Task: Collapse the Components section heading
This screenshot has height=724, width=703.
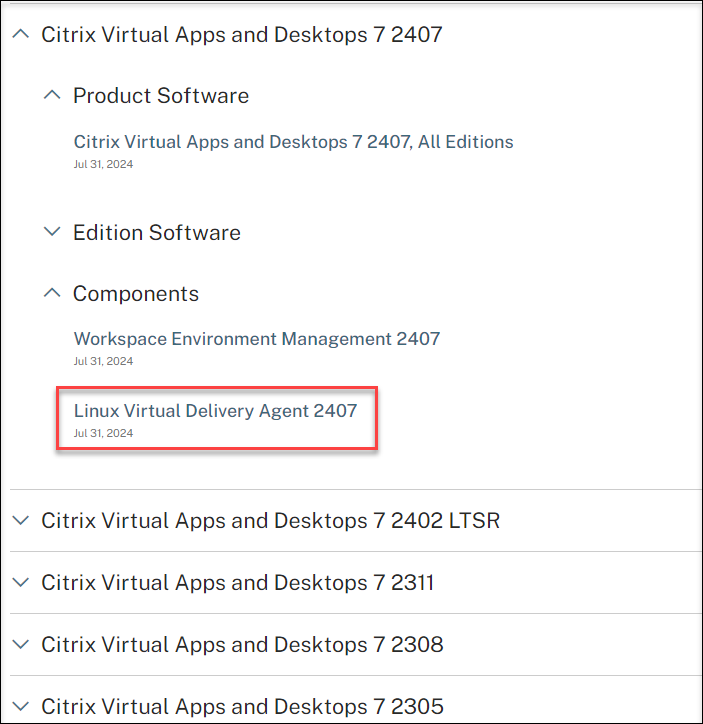Action: tap(136, 294)
